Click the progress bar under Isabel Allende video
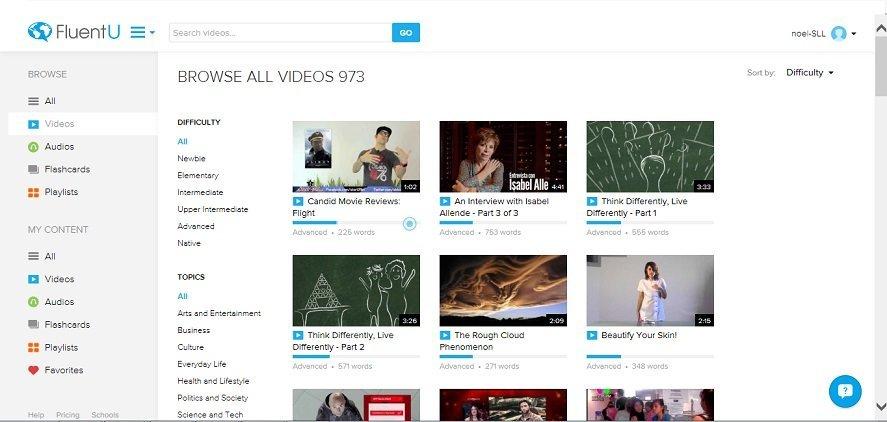This screenshot has height=422, width=887. (503, 222)
